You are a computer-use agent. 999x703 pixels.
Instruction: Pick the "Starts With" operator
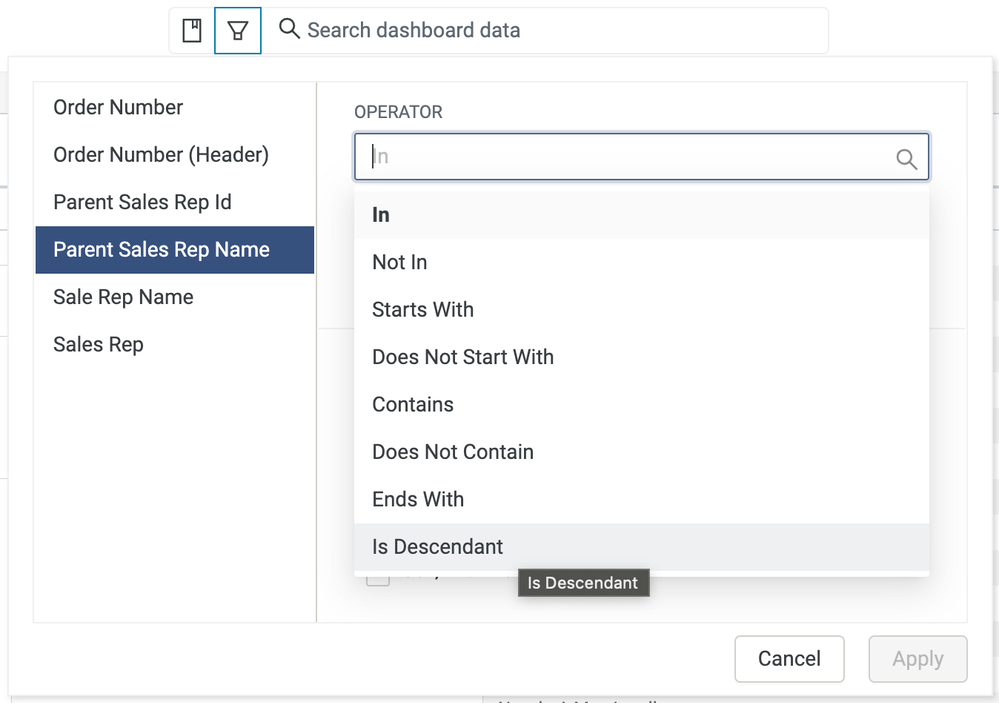423,310
